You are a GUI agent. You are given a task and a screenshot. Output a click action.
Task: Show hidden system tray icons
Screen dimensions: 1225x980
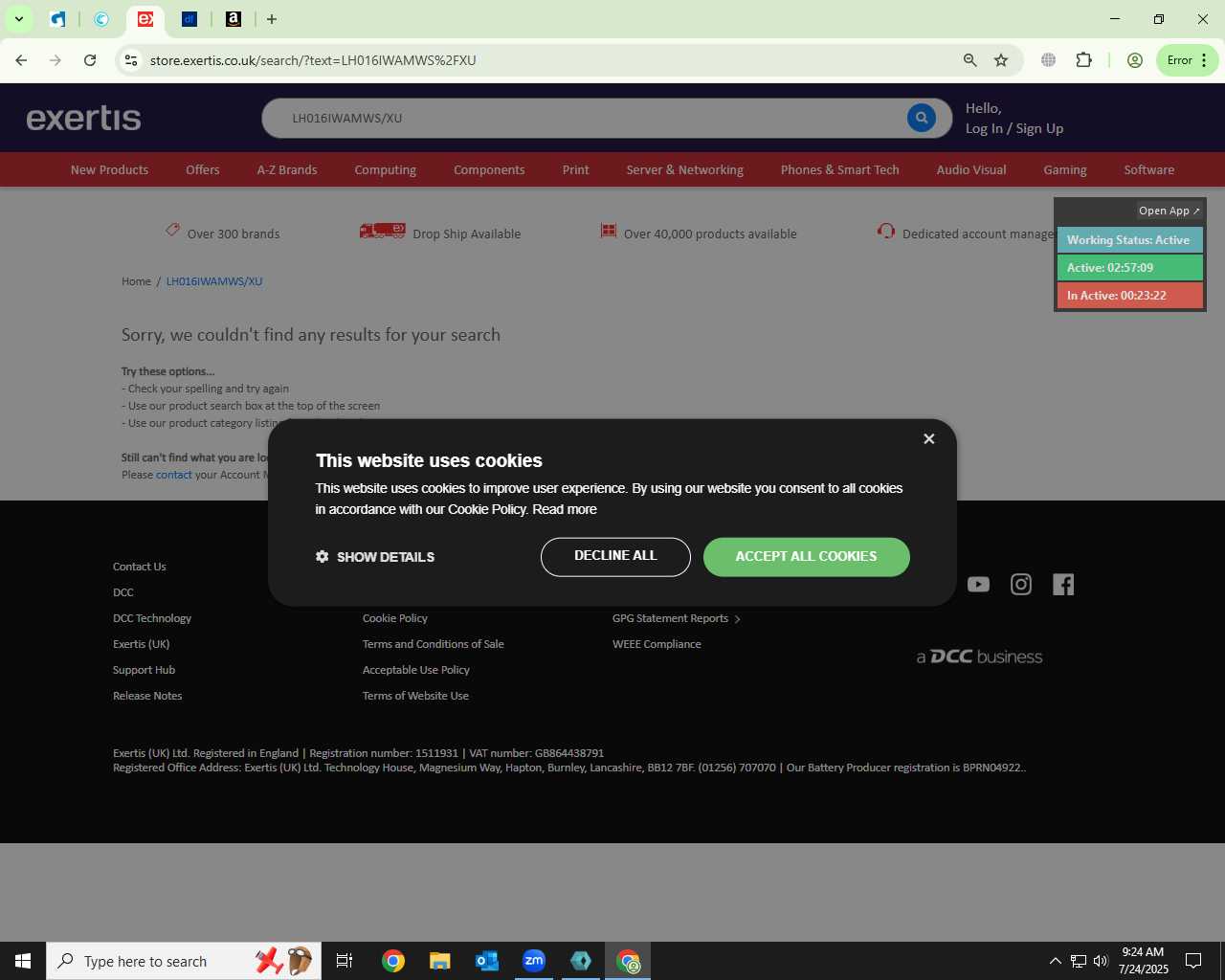click(1055, 961)
